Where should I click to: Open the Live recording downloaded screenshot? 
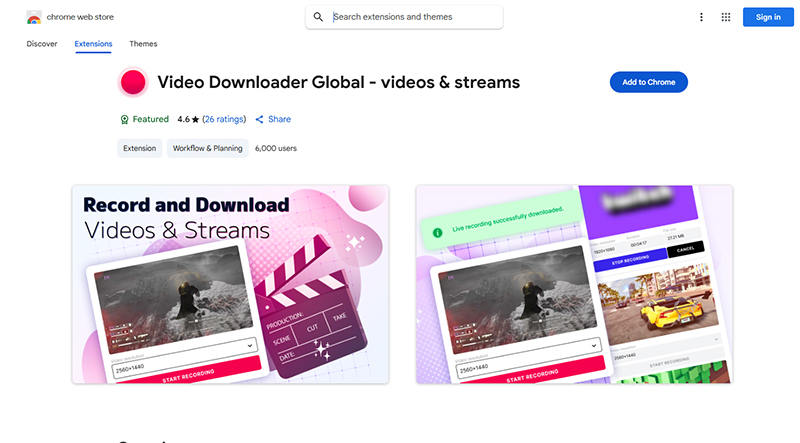click(x=574, y=284)
